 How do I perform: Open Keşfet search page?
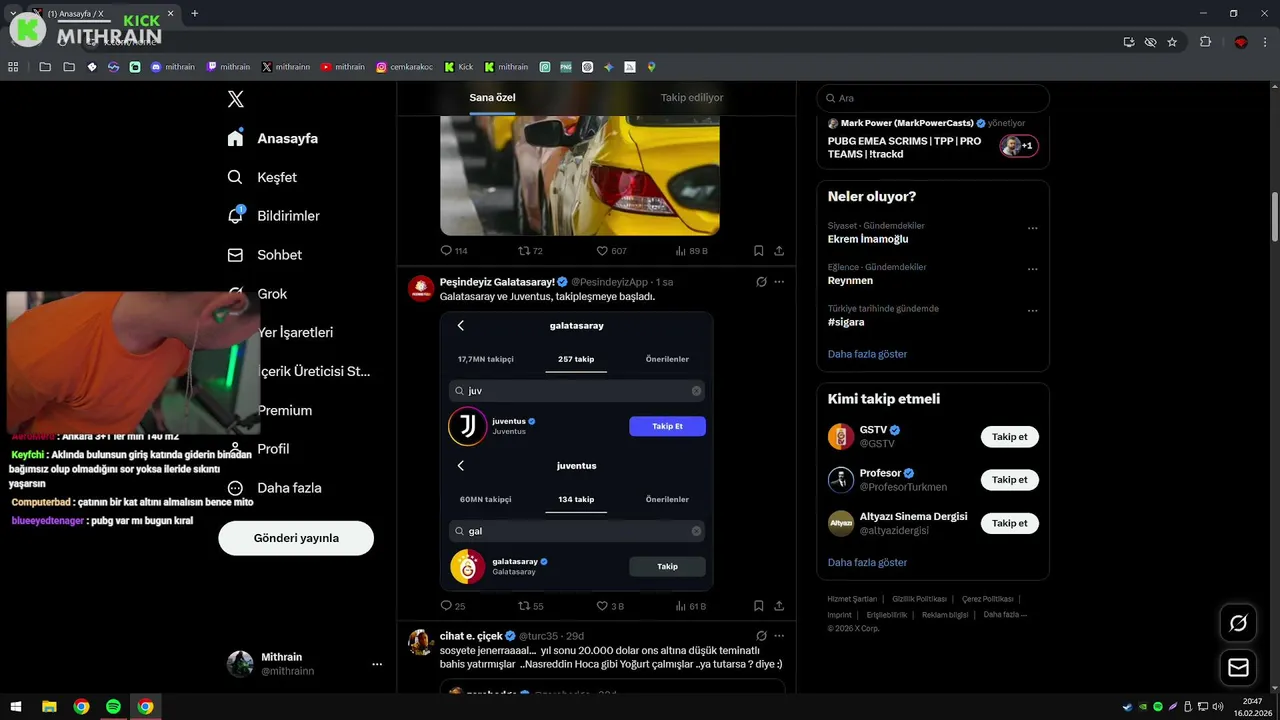pyautogui.click(x=262, y=177)
